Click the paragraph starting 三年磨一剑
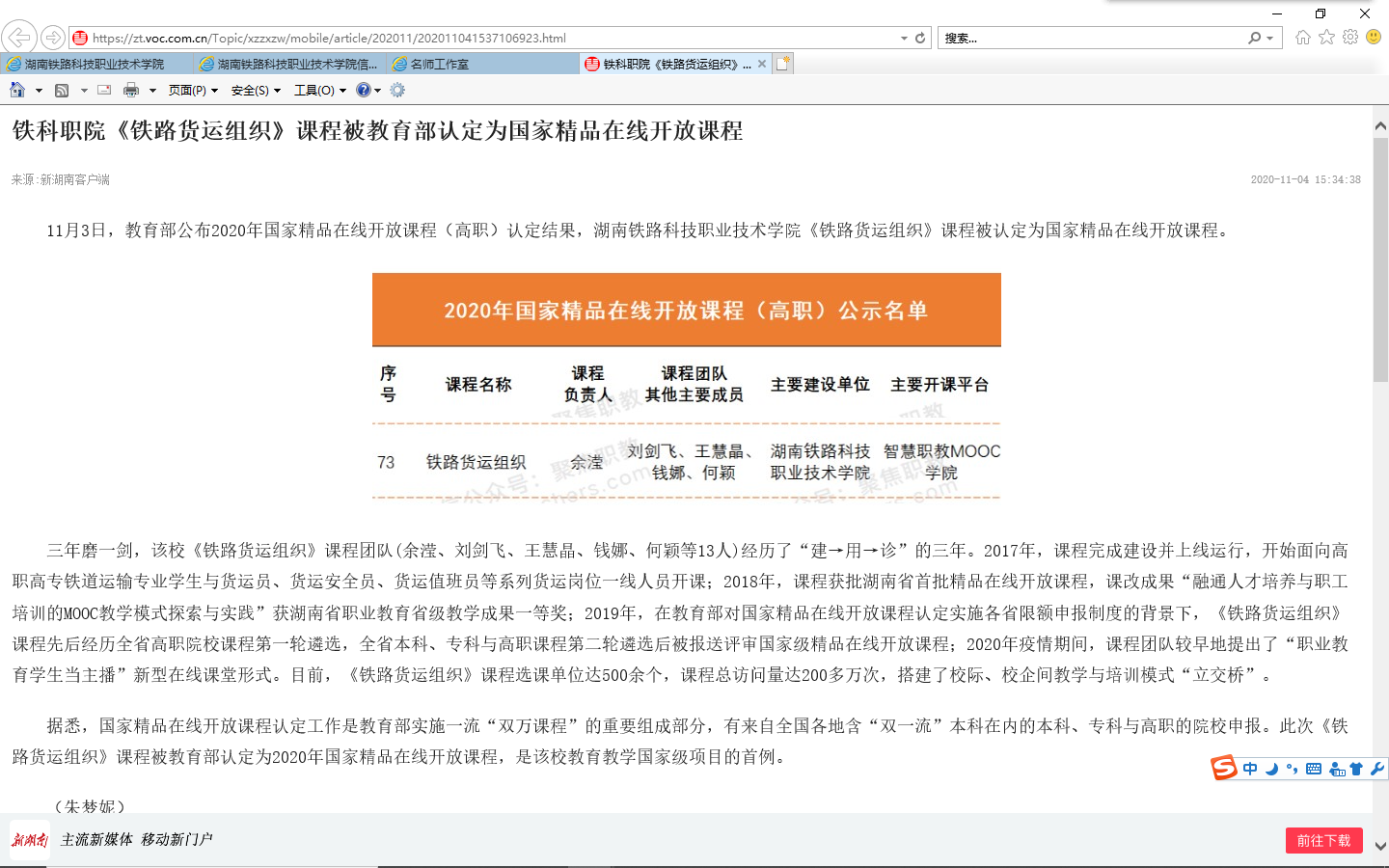 [680, 612]
